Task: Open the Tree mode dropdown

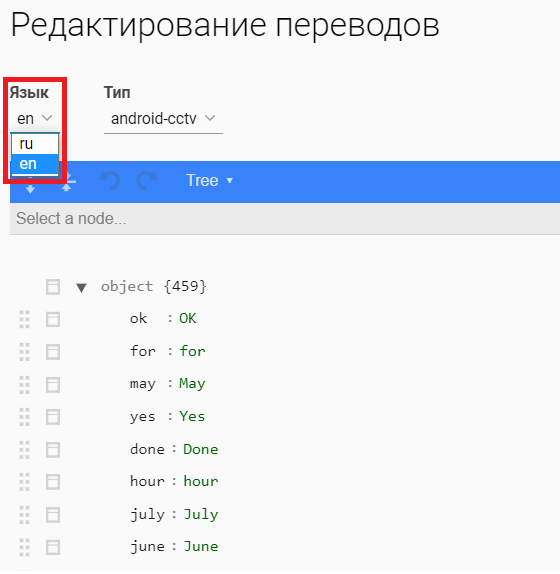Action: click(x=209, y=180)
